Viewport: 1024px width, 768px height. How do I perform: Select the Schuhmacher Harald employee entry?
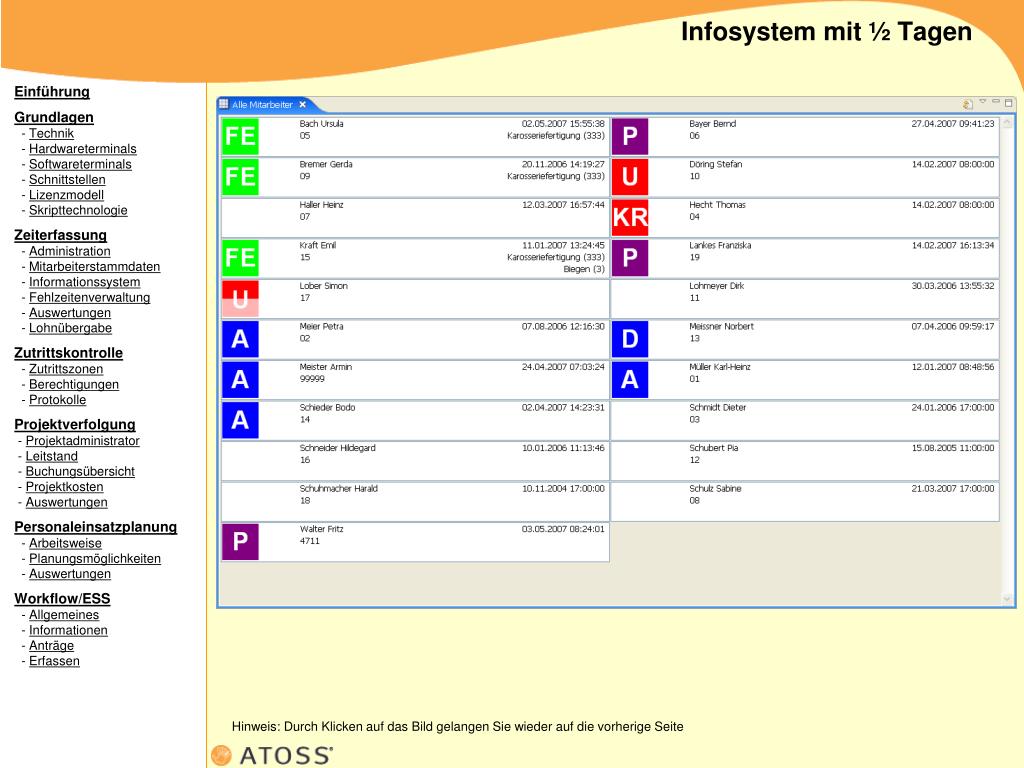coord(415,502)
